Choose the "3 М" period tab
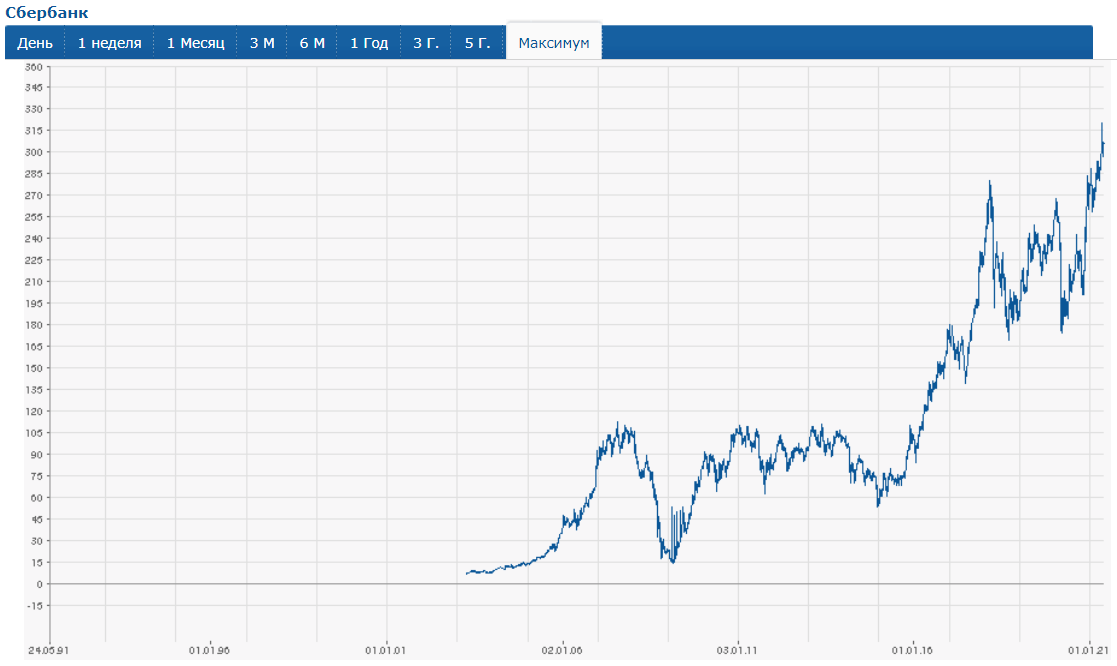 pyautogui.click(x=262, y=43)
